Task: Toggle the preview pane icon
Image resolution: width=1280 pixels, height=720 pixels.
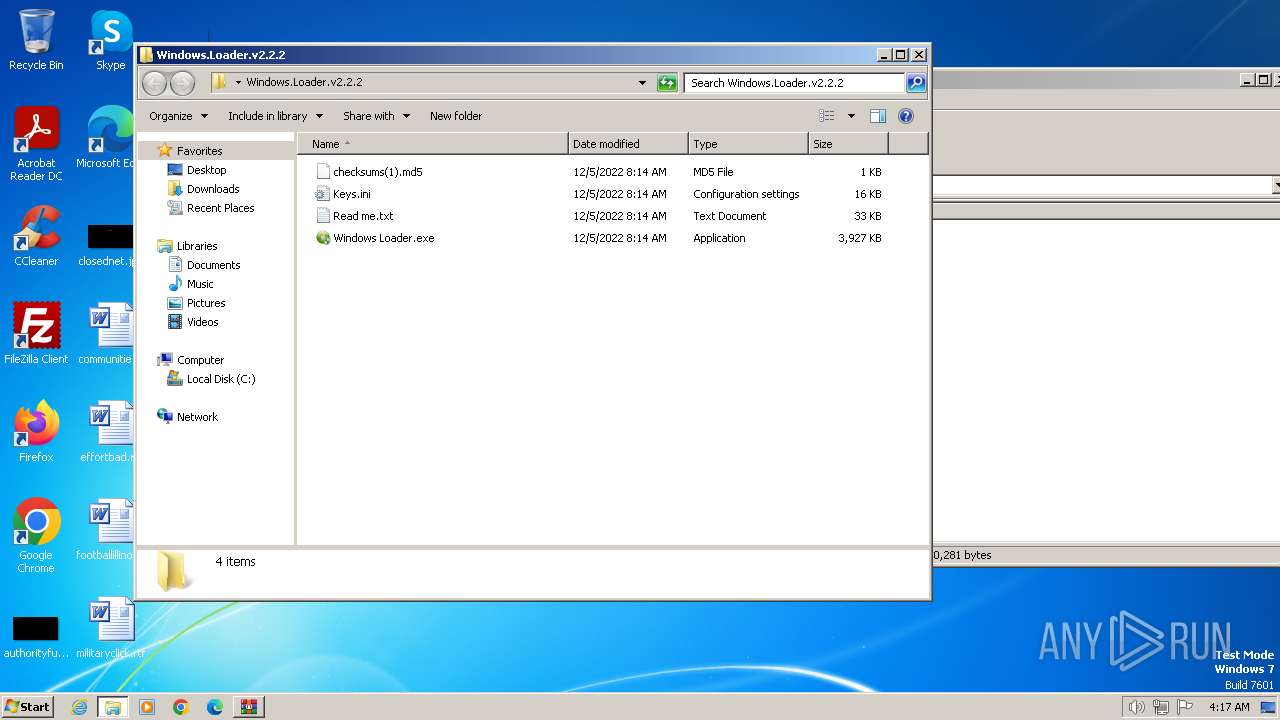Action: click(878, 116)
